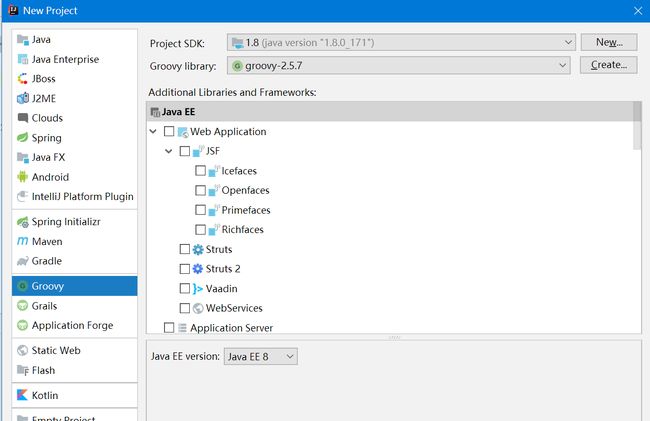This screenshot has height=421, width=650.
Task: Click New... button for Project SDK
Action: (609, 42)
